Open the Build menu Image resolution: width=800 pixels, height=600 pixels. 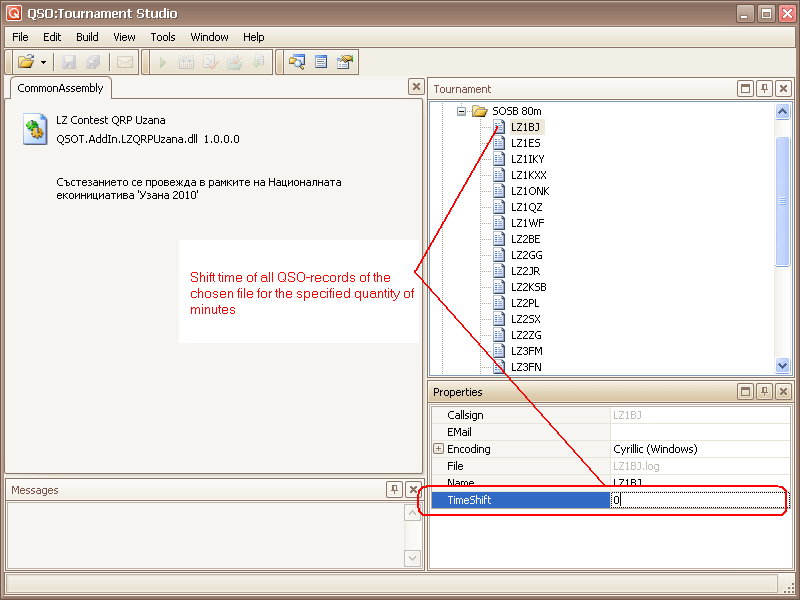pos(87,37)
